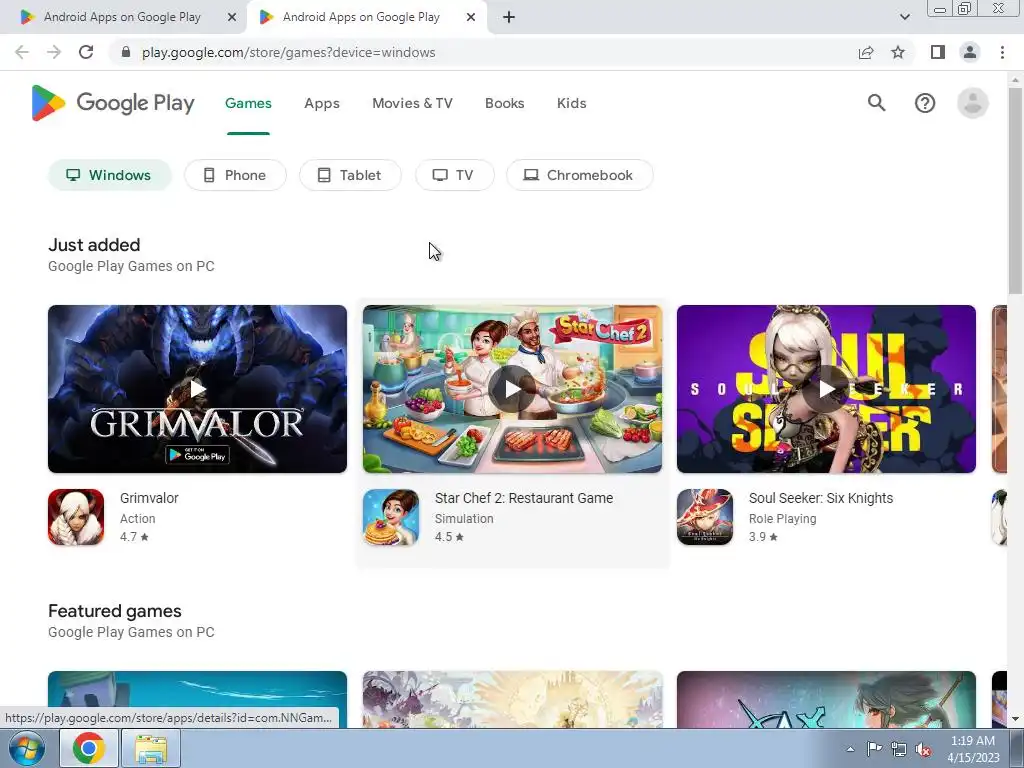Open the help center question mark icon
Image resolution: width=1024 pixels, height=768 pixels.
(925, 103)
